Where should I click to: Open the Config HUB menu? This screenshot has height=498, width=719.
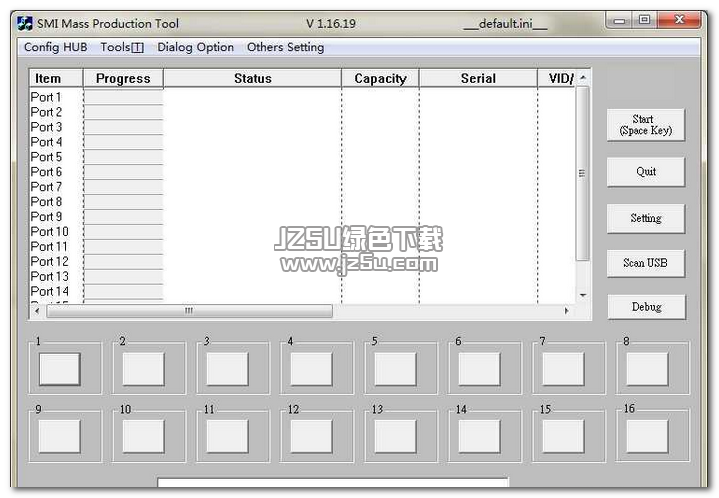point(55,47)
